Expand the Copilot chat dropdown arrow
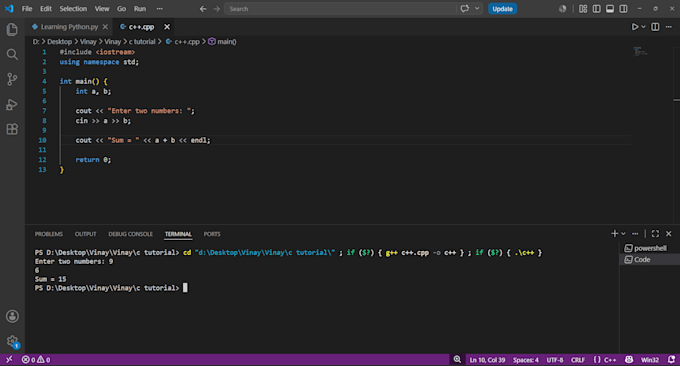This screenshot has width=680, height=366. pyautogui.click(x=477, y=9)
